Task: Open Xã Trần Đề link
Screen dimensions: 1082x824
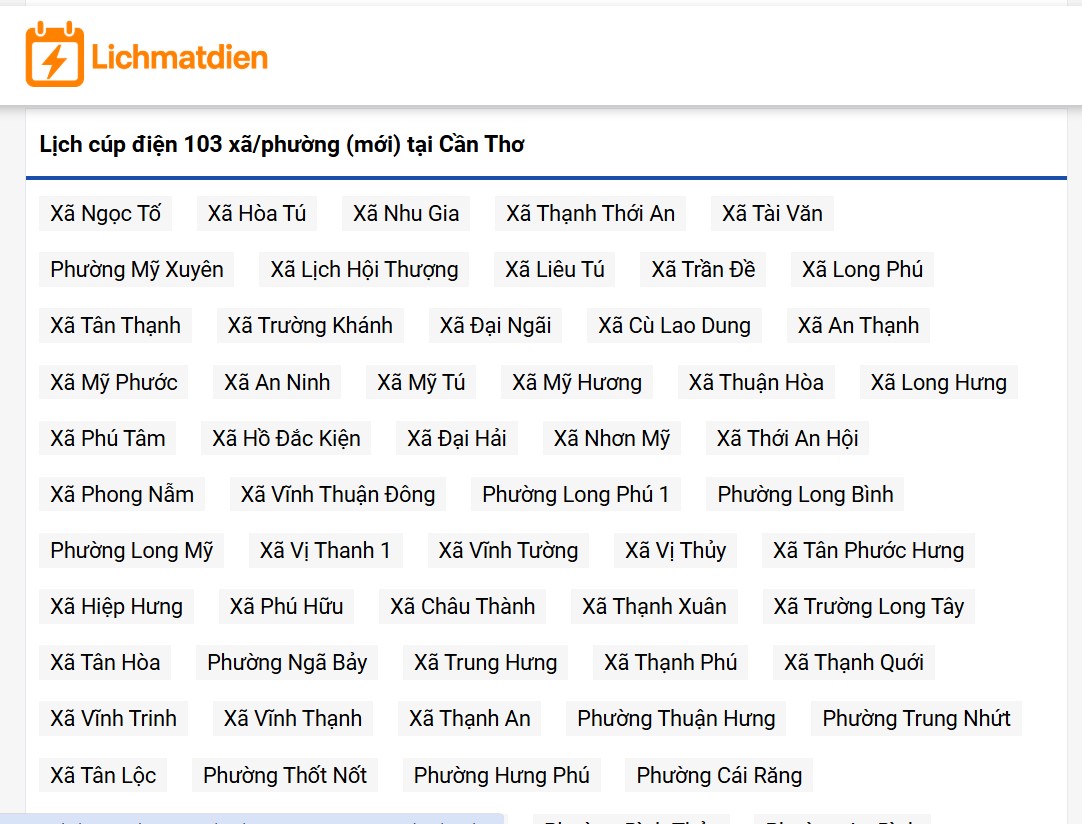Action: pyautogui.click(x=703, y=269)
